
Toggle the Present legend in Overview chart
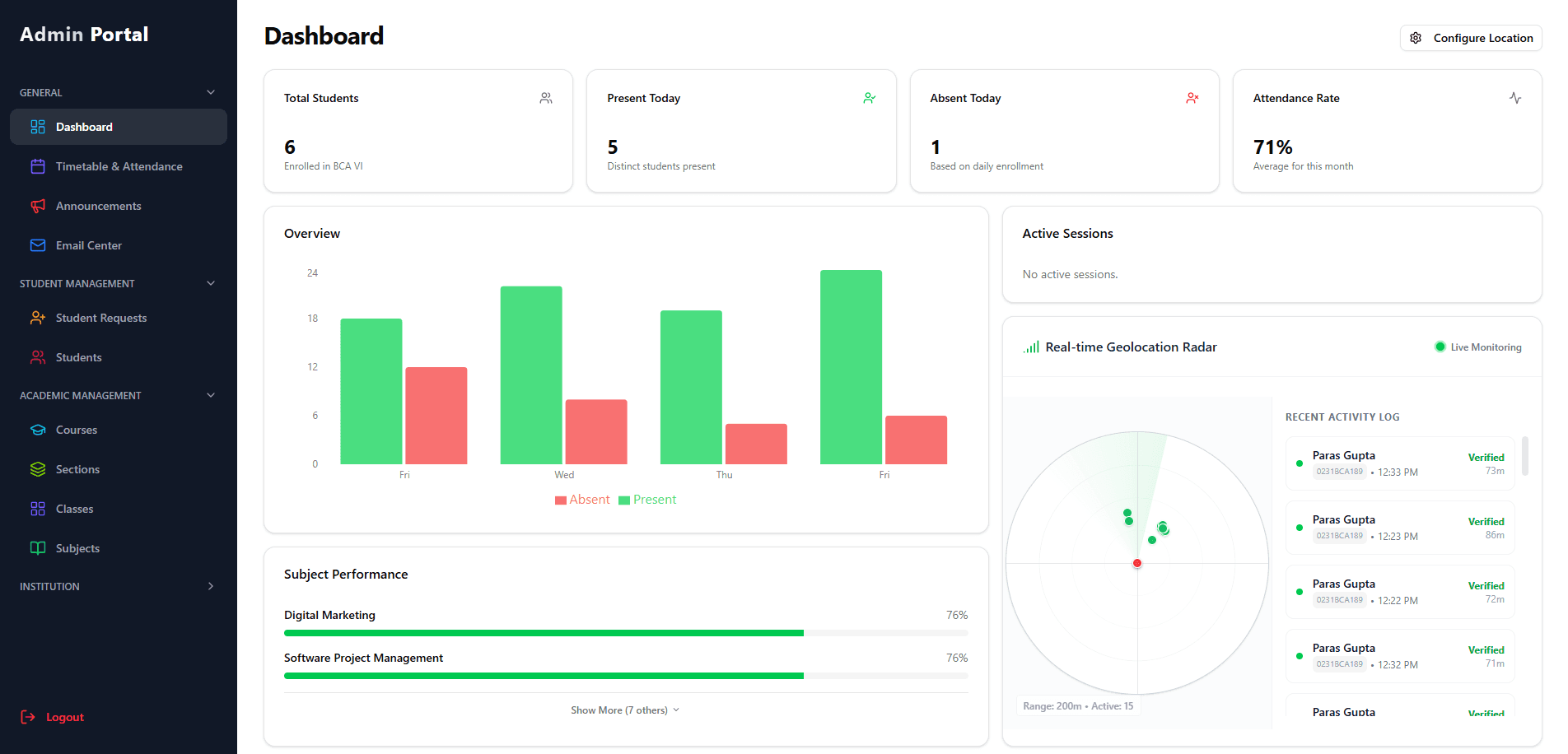(647, 500)
